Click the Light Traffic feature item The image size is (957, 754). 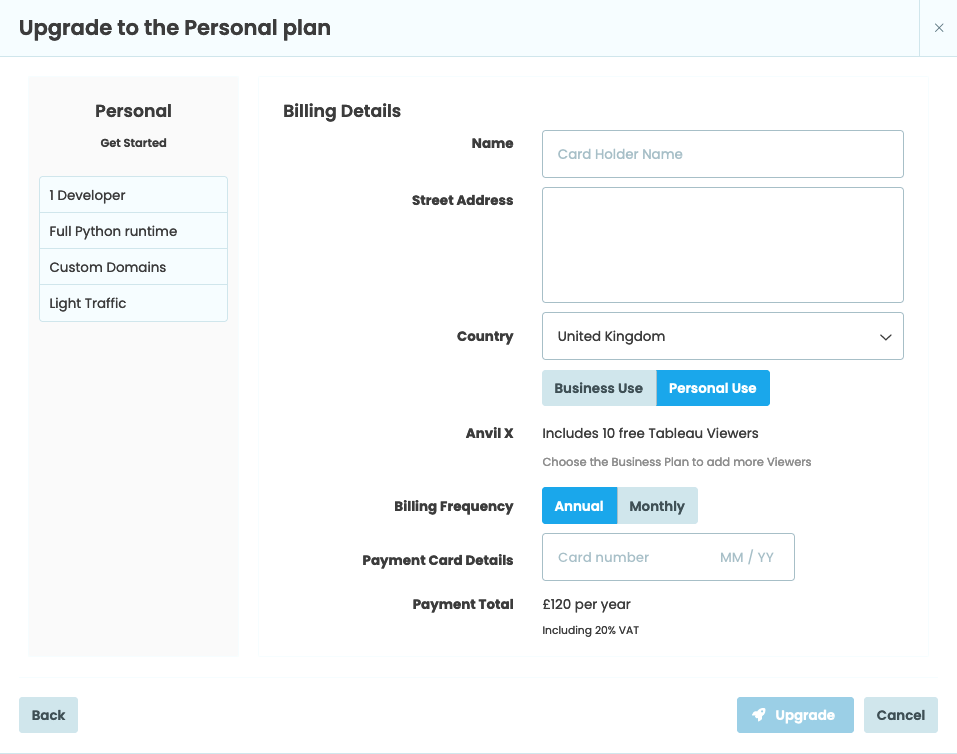point(133,303)
